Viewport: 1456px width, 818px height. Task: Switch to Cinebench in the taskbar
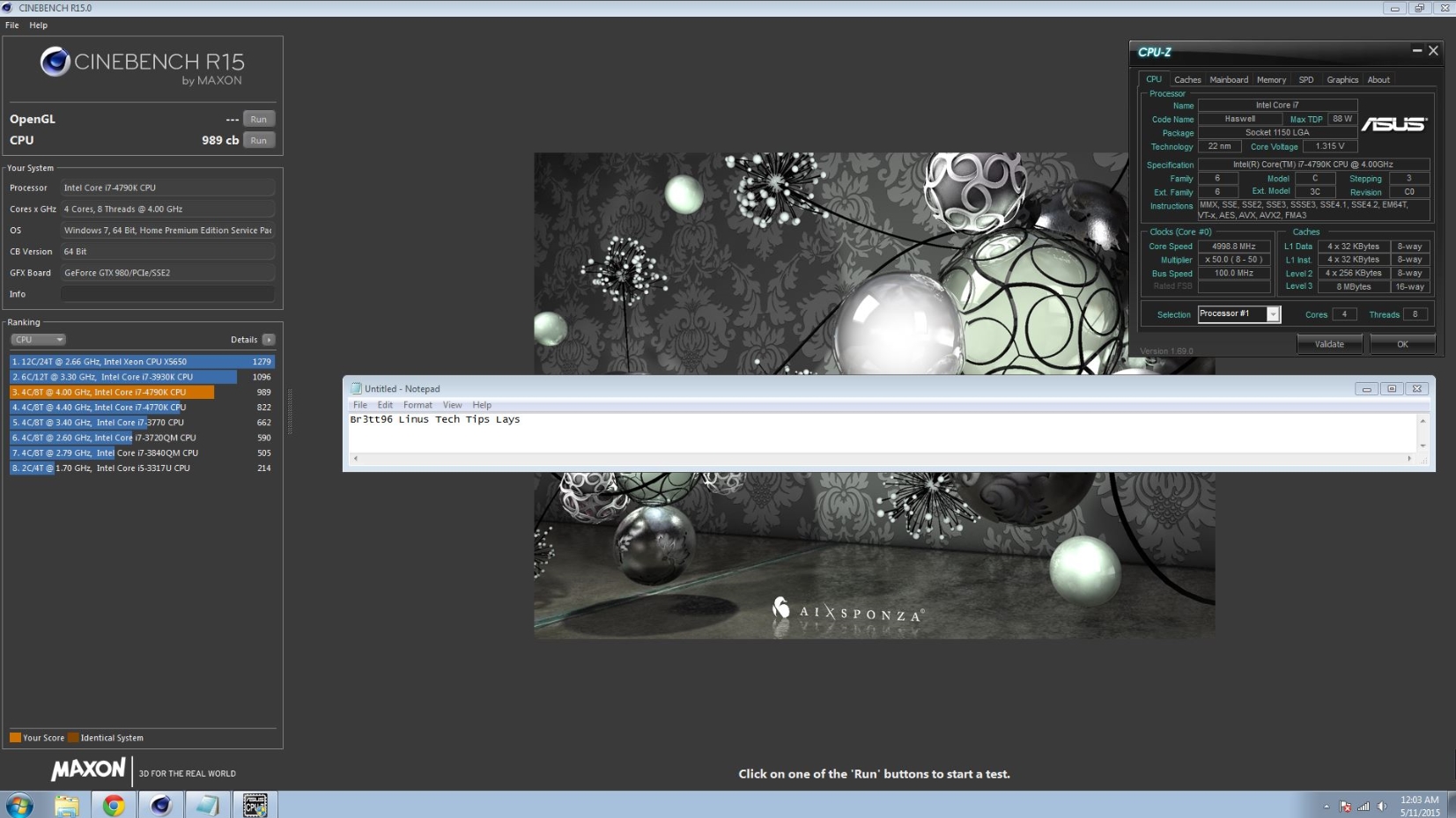click(x=160, y=805)
